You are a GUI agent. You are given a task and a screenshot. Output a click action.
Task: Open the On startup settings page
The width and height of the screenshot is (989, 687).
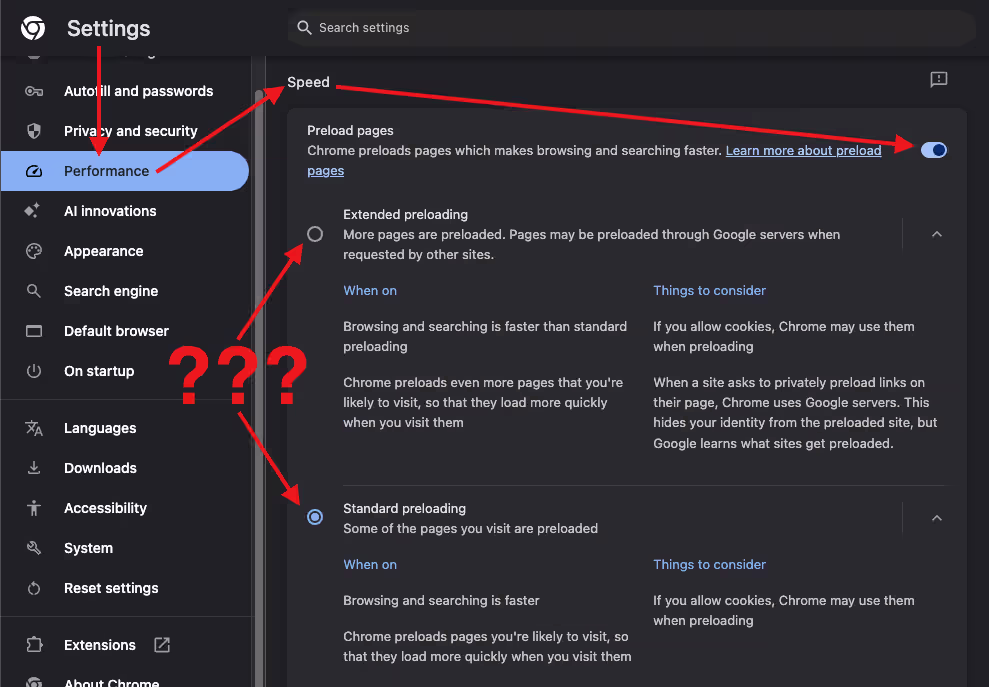click(99, 371)
